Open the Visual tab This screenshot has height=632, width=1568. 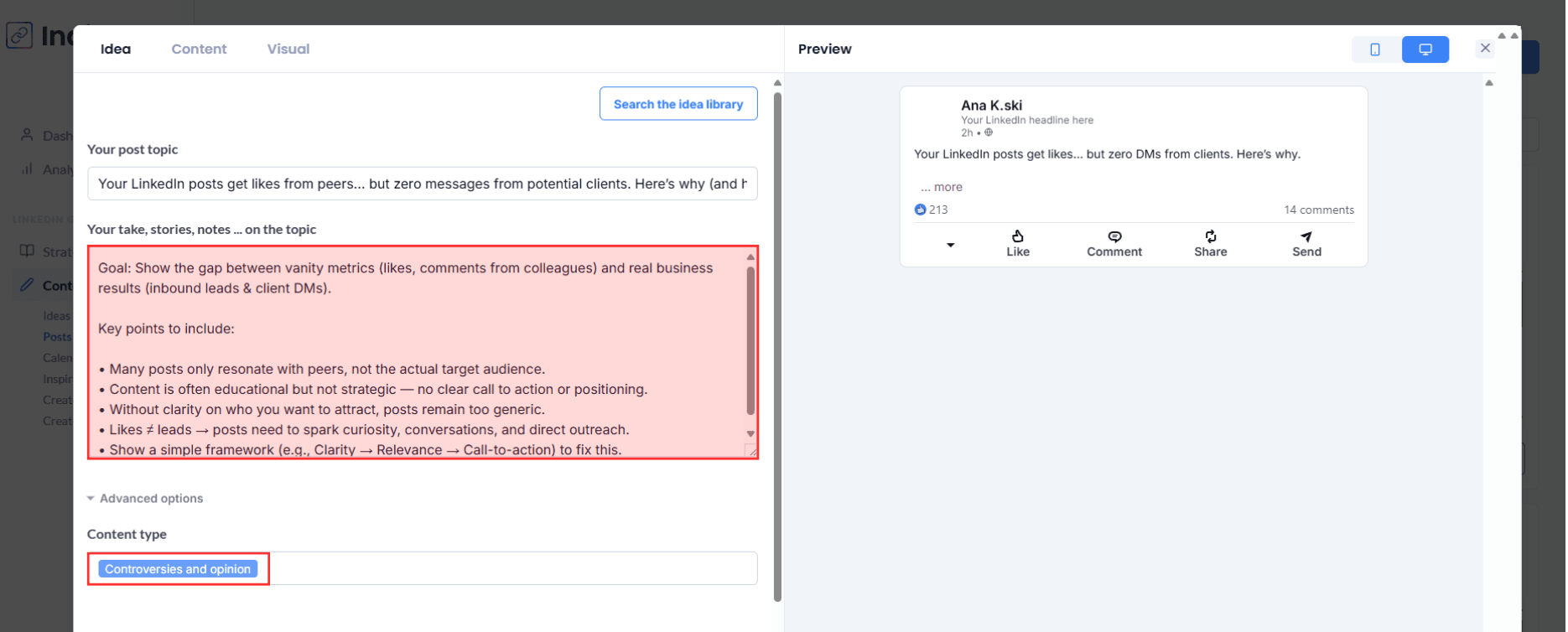[288, 49]
